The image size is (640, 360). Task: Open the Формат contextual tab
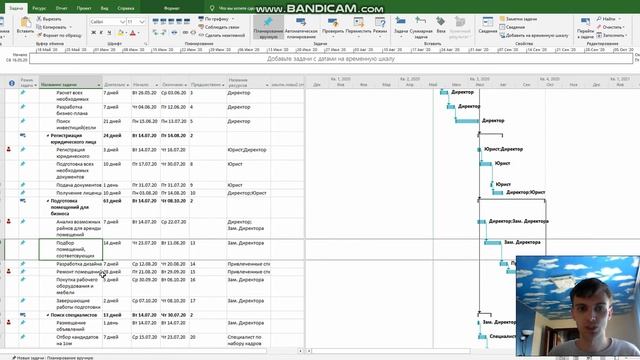[171, 8]
